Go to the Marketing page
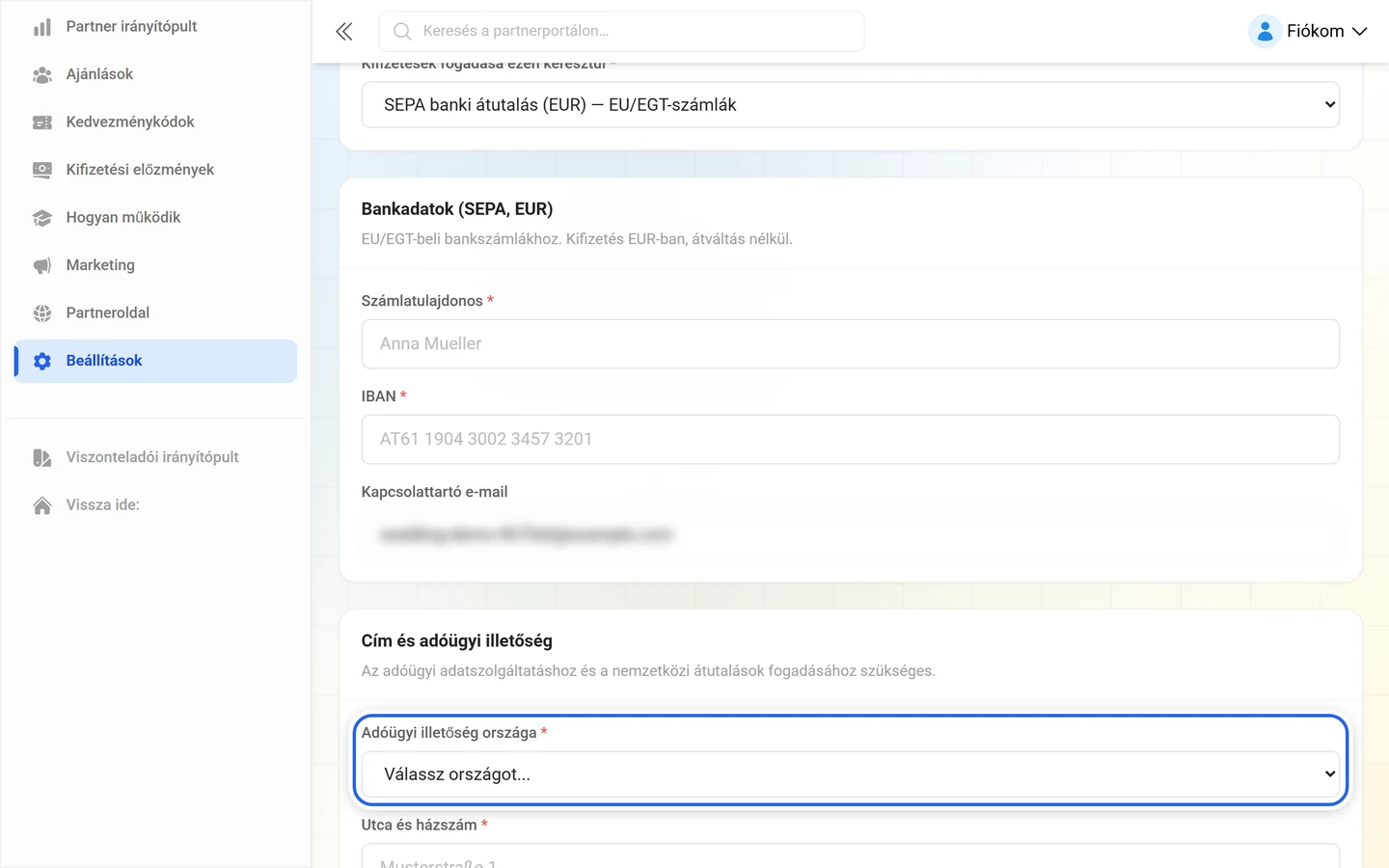The height and width of the screenshot is (868, 1389). click(155, 265)
